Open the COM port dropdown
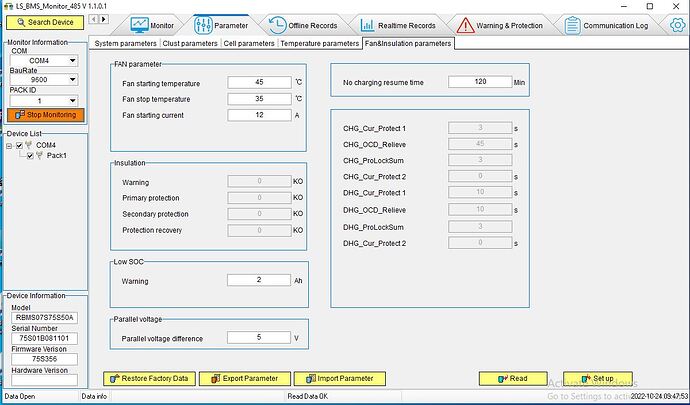 point(73,60)
